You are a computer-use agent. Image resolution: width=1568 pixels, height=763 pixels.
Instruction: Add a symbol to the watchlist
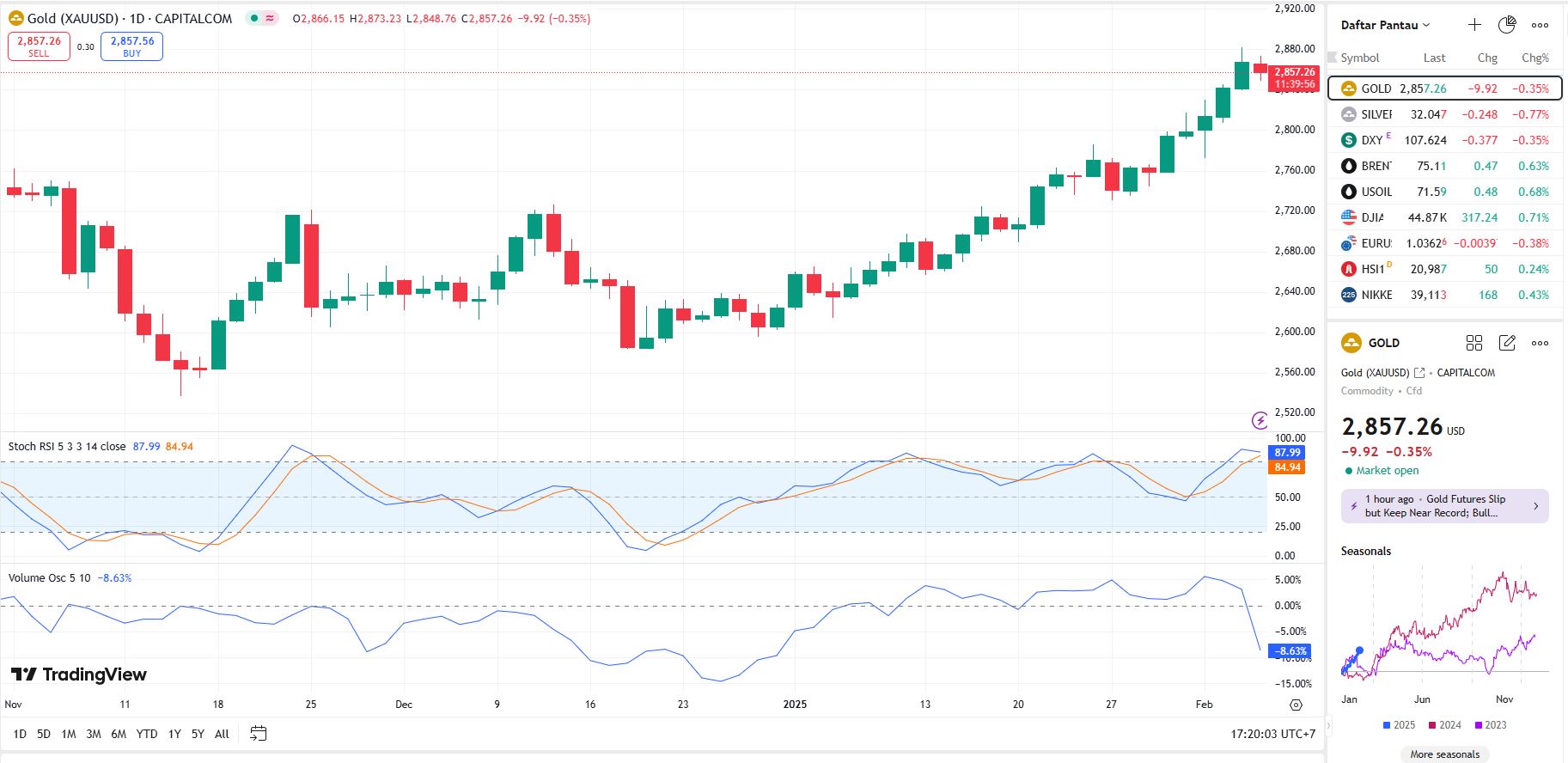(1474, 25)
